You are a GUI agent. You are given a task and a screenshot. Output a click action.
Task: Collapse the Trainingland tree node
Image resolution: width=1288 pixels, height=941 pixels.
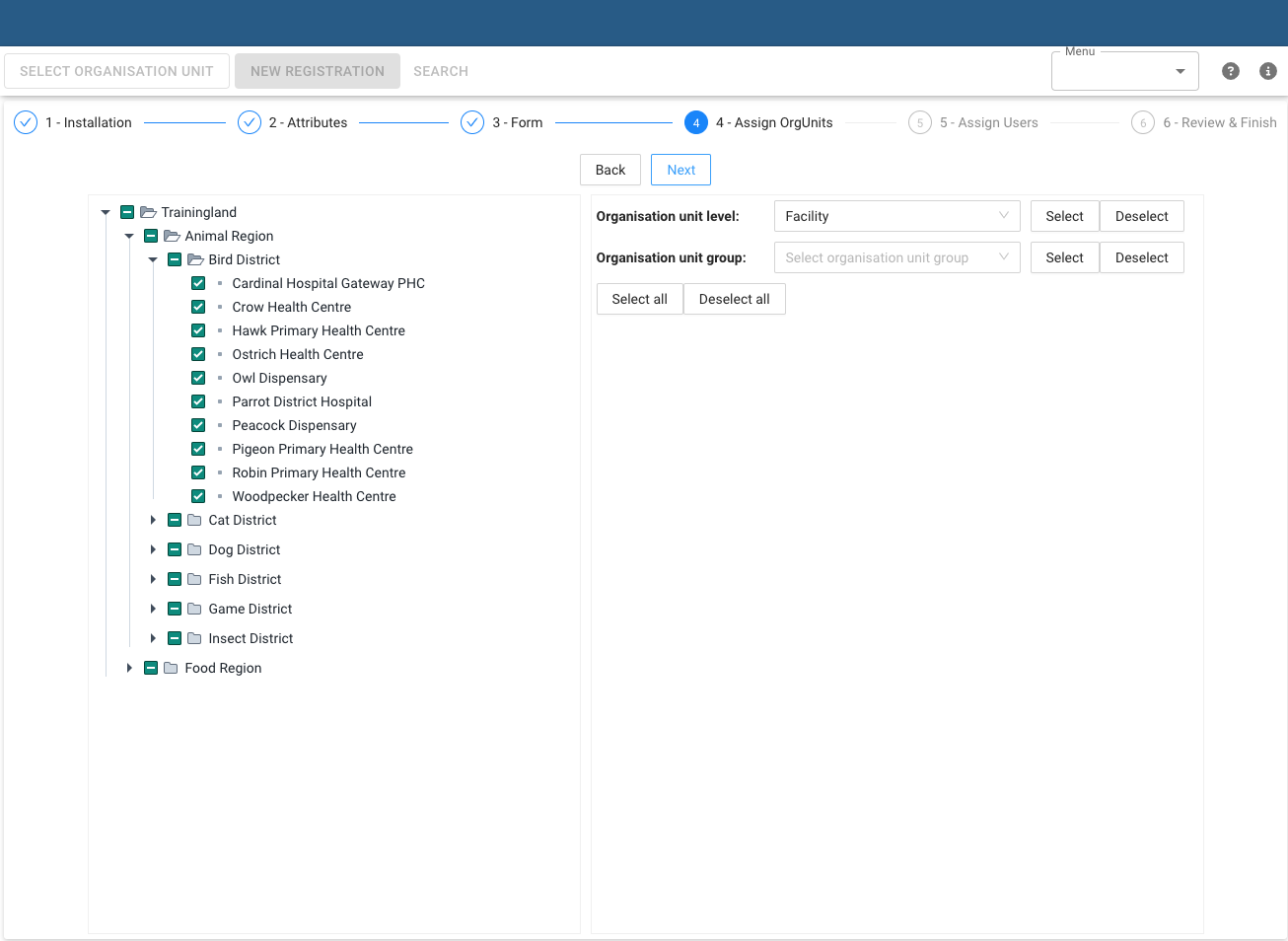[x=106, y=212]
